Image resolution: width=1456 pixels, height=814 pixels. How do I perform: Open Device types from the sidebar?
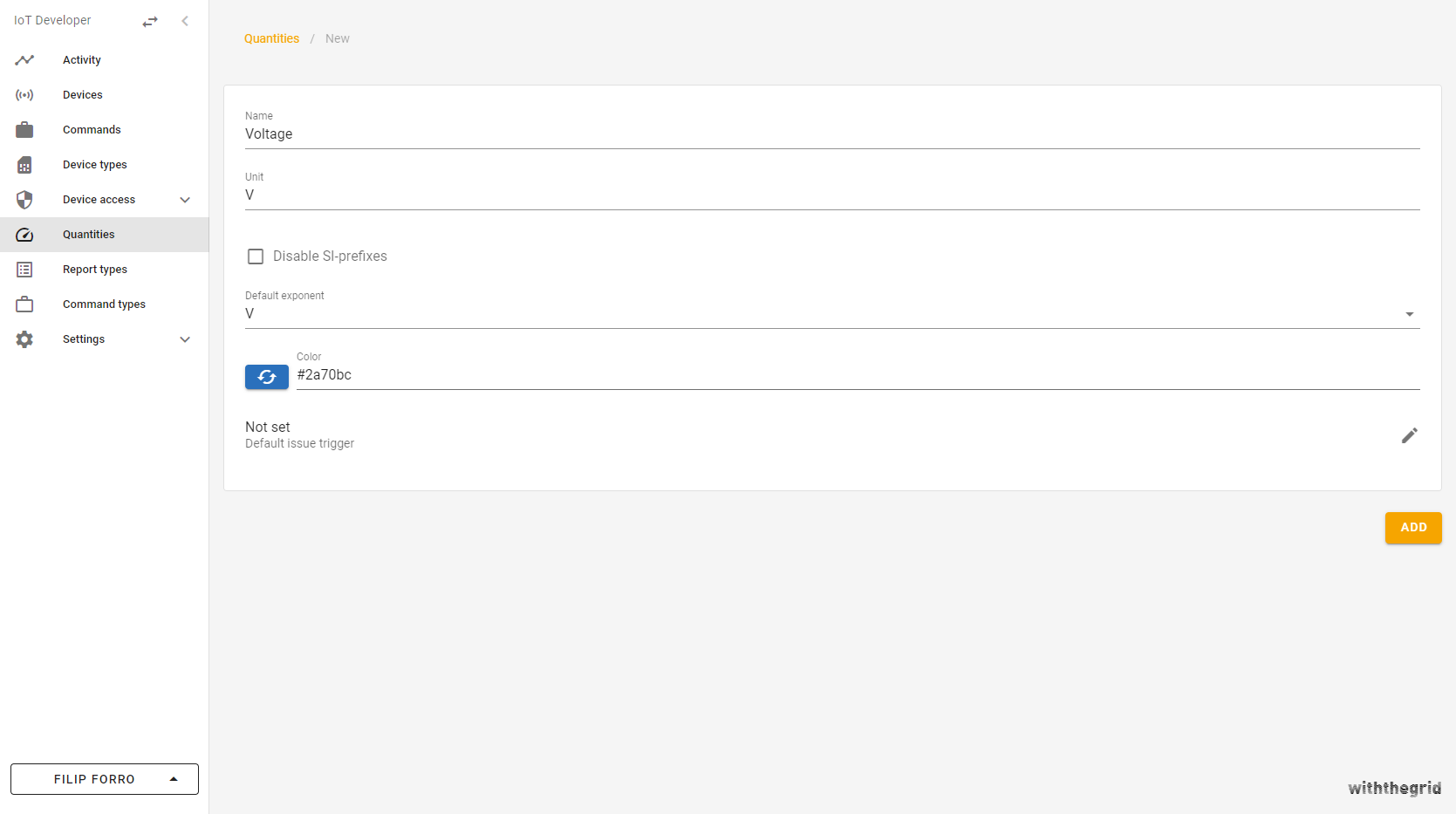click(95, 165)
